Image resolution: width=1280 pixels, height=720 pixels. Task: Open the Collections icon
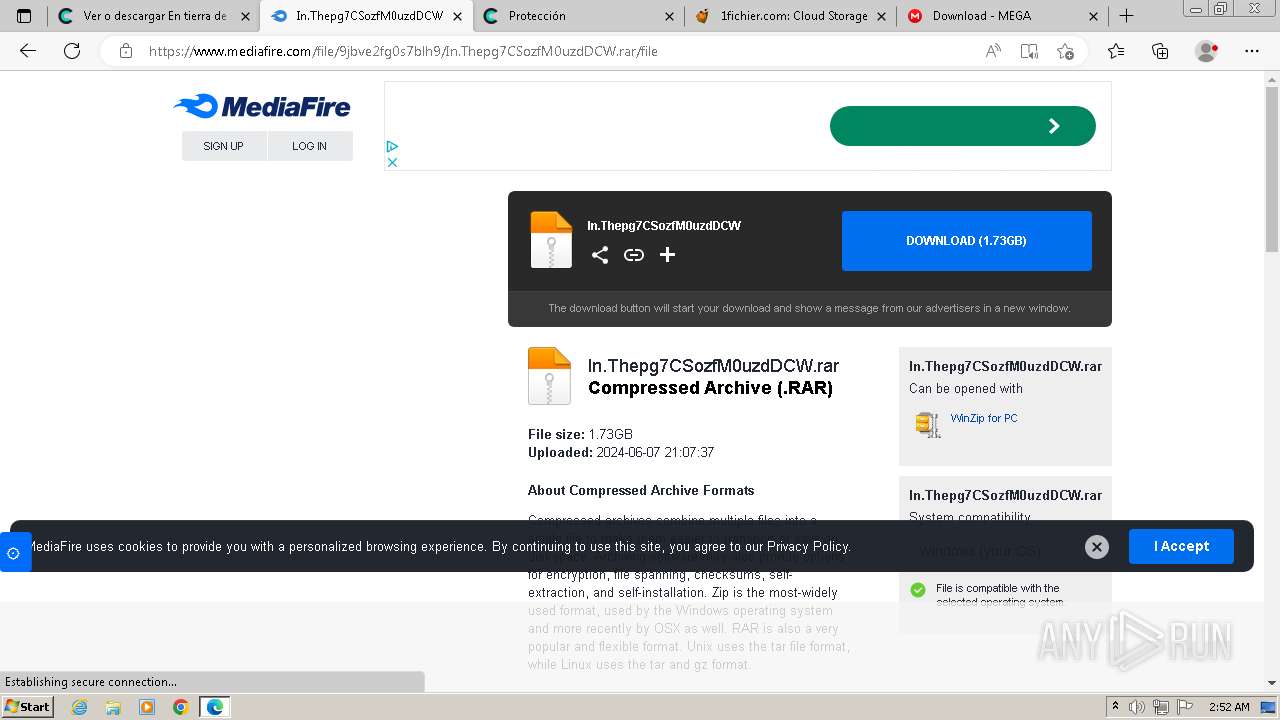coord(1160,51)
